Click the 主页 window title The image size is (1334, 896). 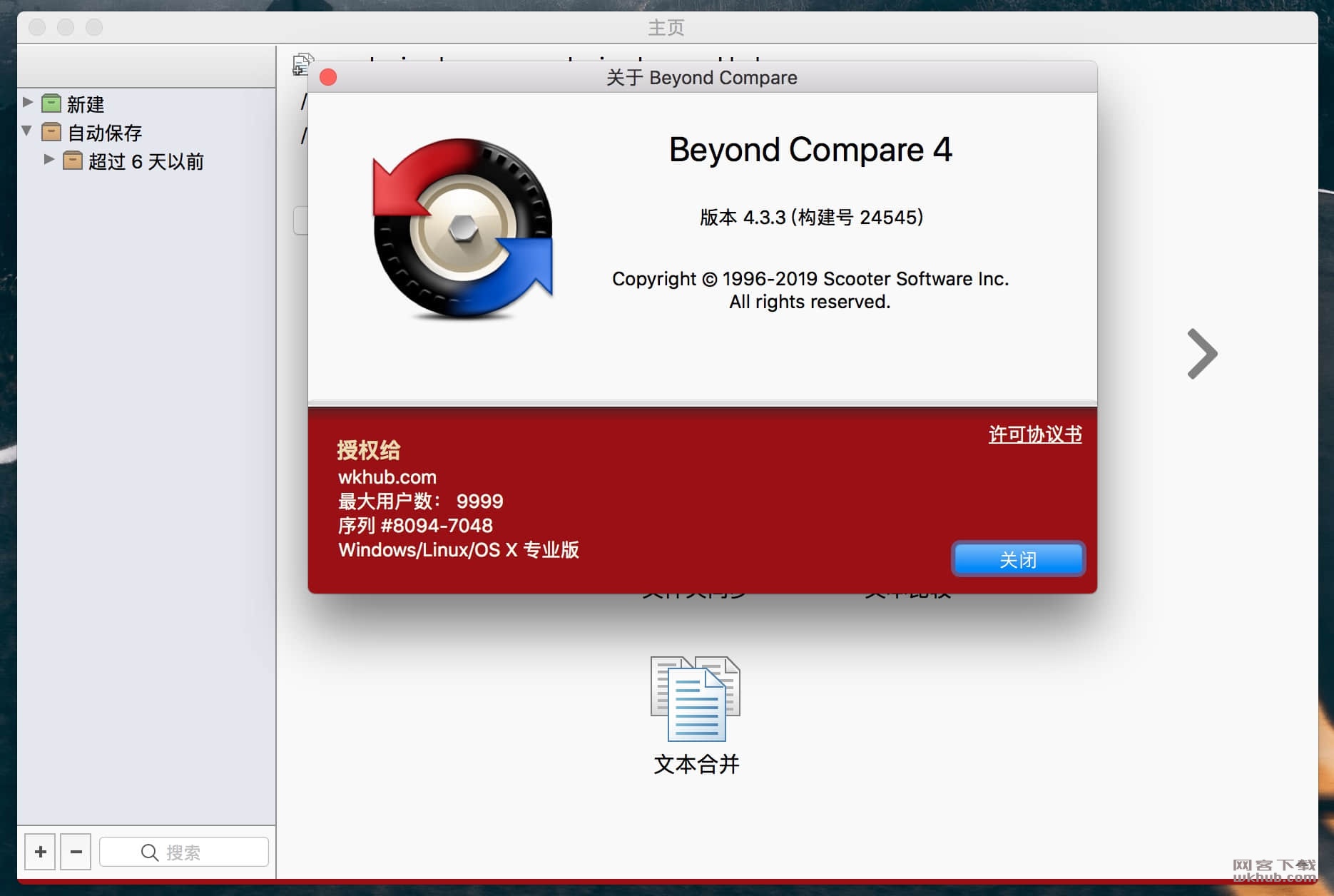pyautogui.click(x=666, y=27)
